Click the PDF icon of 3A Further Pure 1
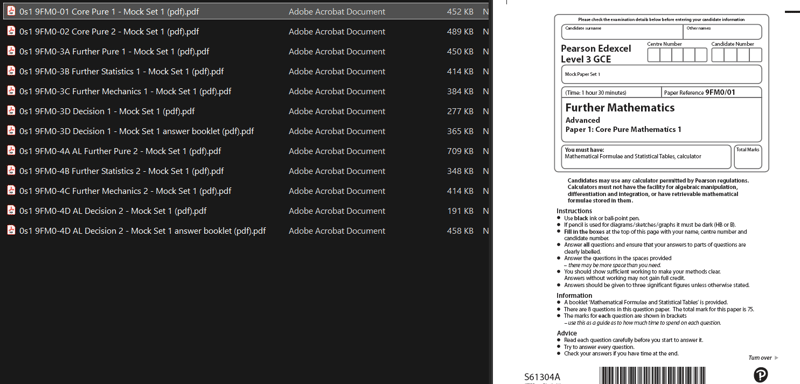 click(11, 52)
